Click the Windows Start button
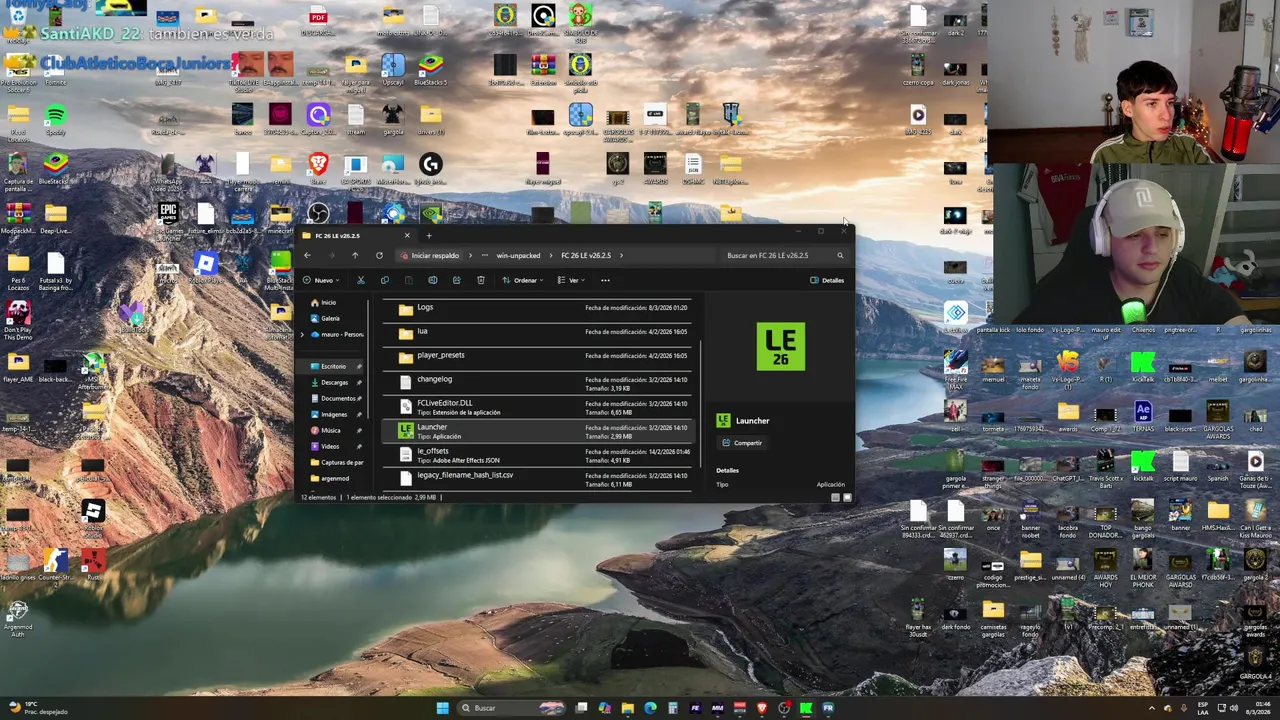The height and width of the screenshot is (720, 1280). pyautogui.click(x=442, y=708)
